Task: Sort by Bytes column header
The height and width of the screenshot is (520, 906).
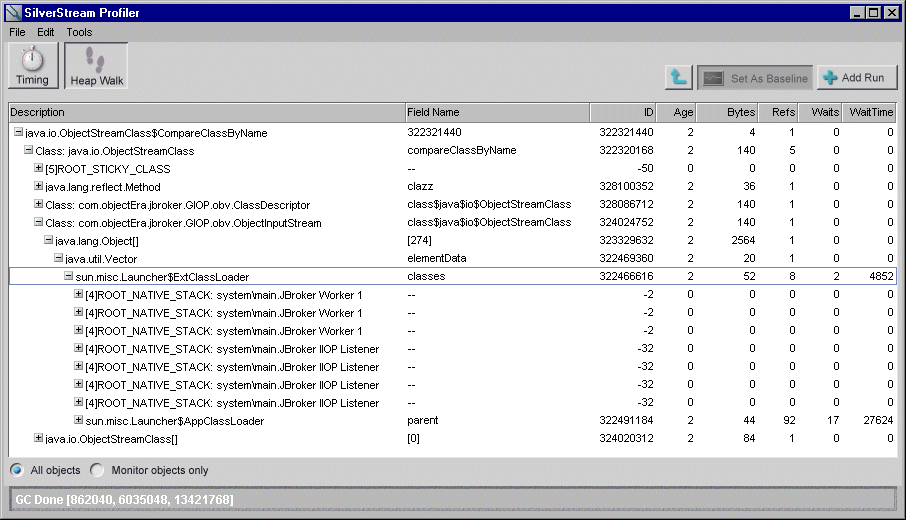Action: pyautogui.click(x=727, y=112)
